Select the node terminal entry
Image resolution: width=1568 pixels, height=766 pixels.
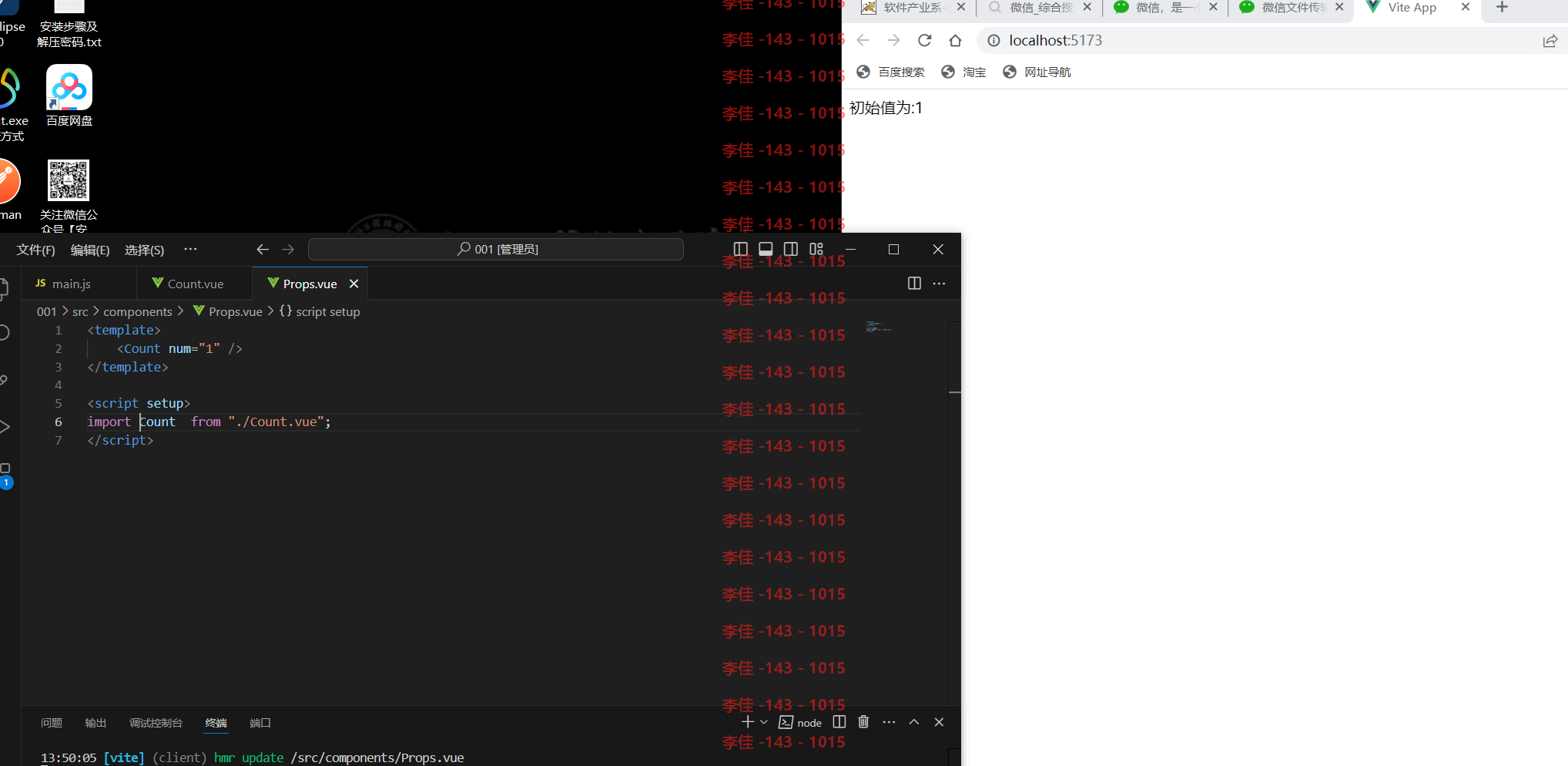click(x=800, y=722)
